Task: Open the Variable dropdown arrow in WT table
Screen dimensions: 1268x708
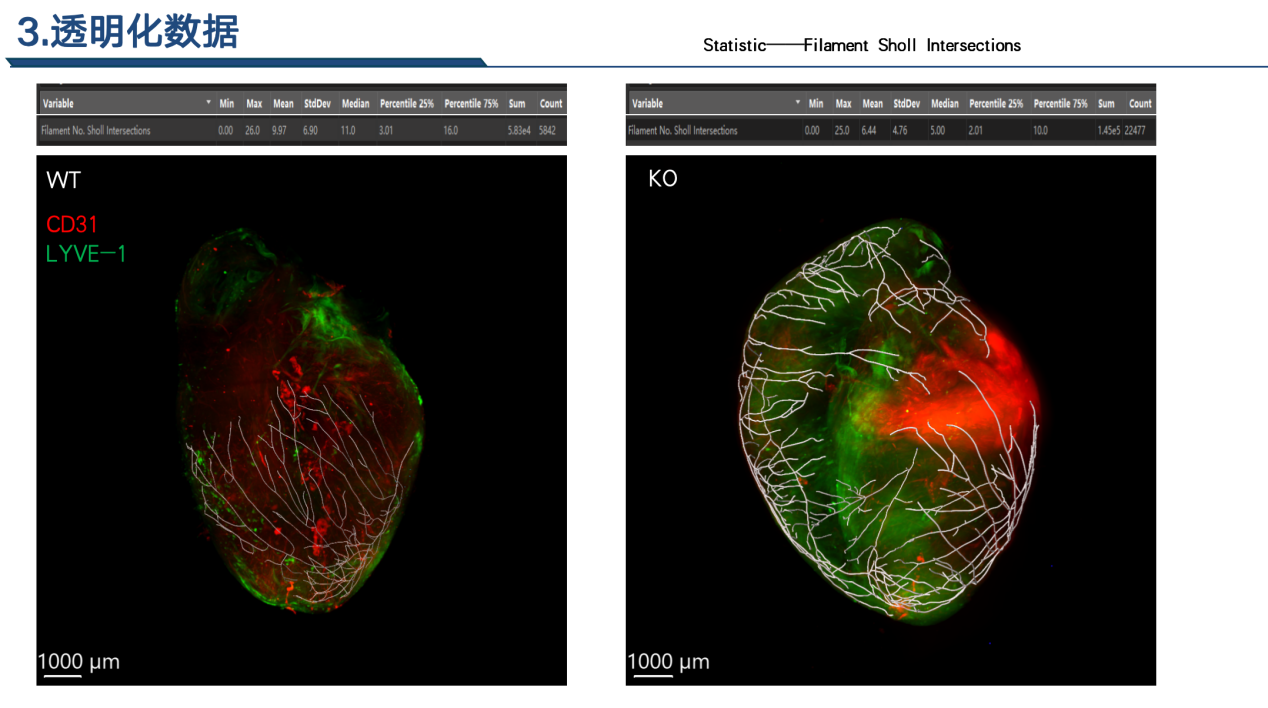Action: pyautogui.click(x=208, y=103)
